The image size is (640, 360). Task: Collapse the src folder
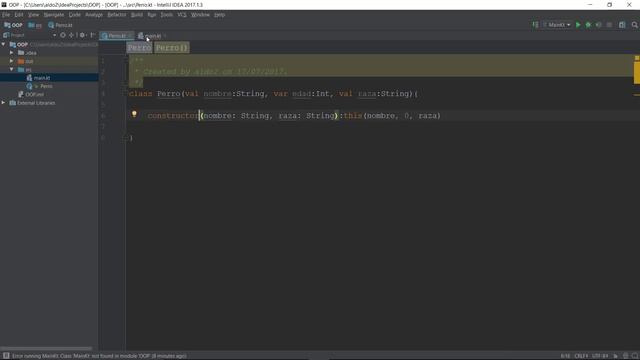tap(11, 69)
